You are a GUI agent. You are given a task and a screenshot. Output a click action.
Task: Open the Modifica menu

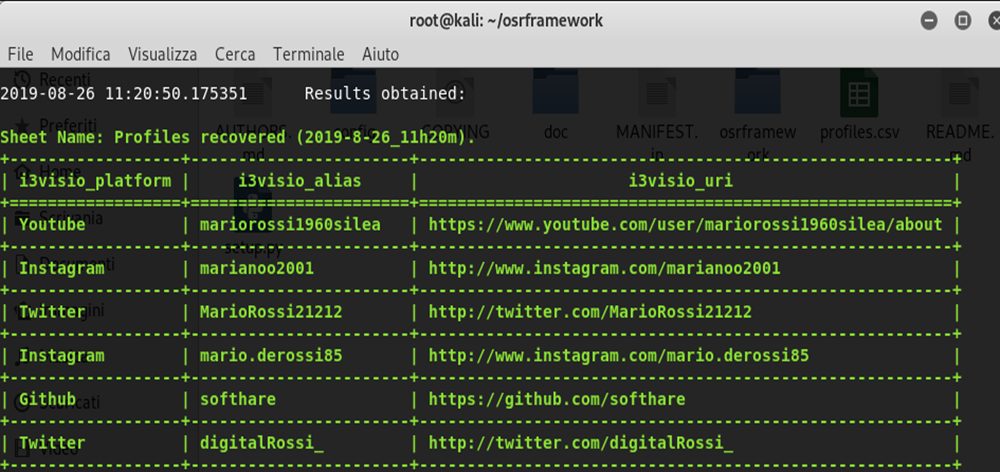pos(80,54)
